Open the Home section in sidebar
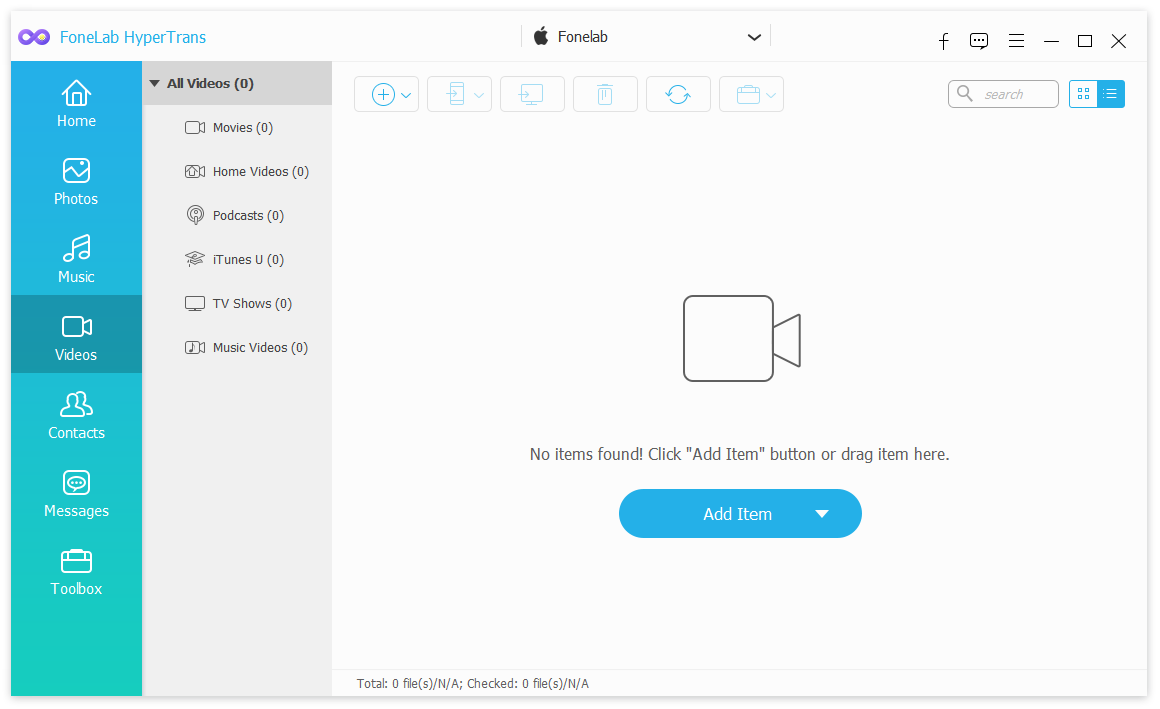Screen dimensions: 1160x709 pyautogui.click(x=76, y=104)
